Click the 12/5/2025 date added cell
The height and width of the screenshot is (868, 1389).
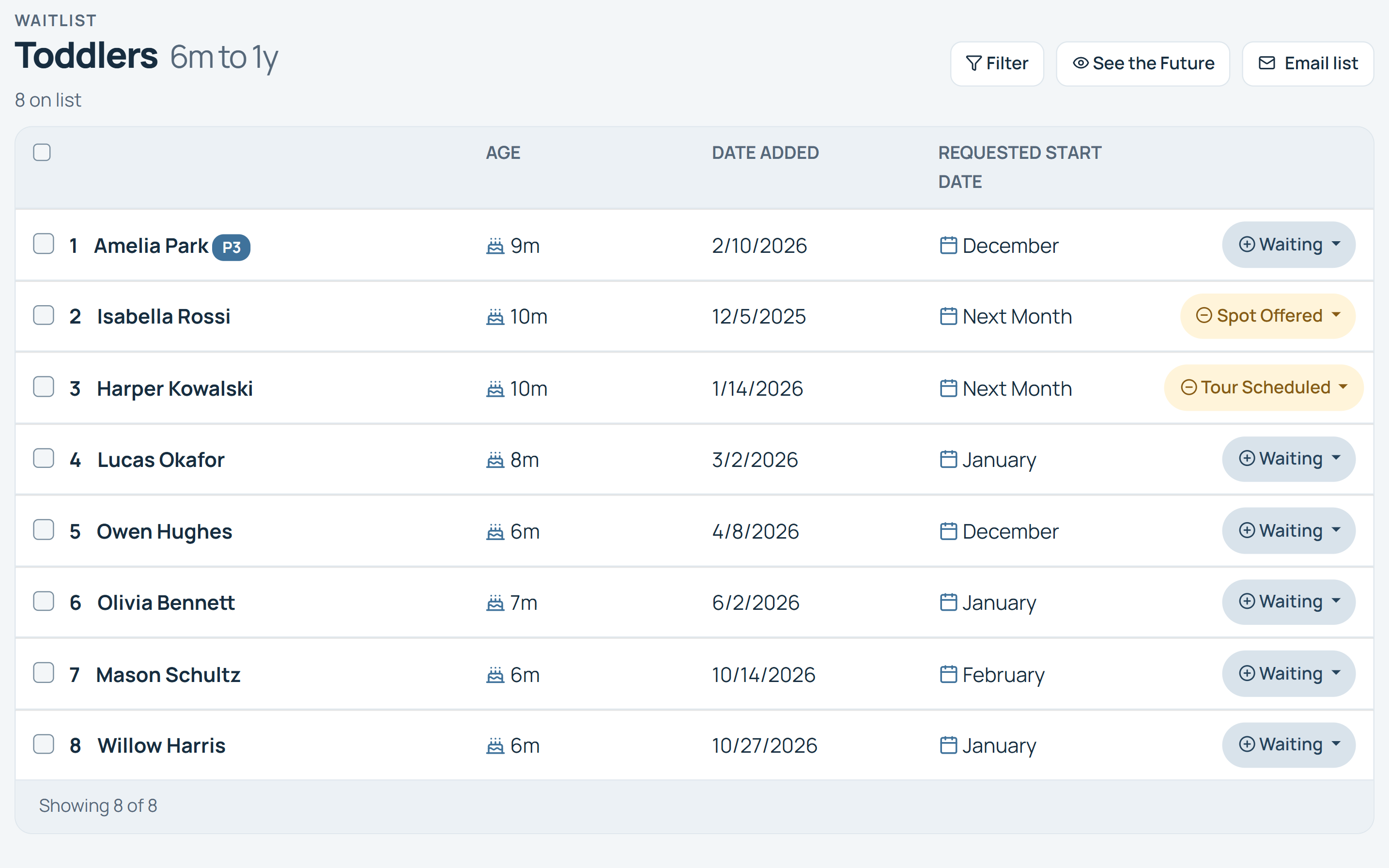[x=759, y=317]
